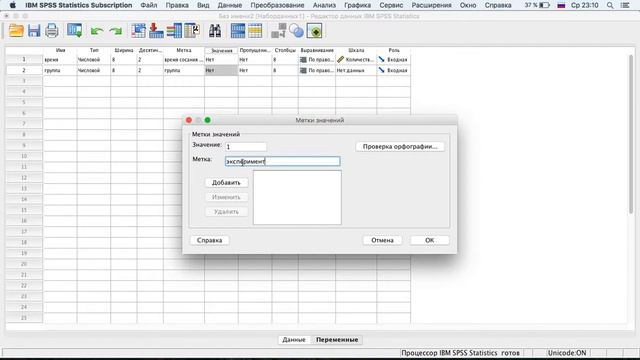Click Проверка орфографии button

point(400,147)
